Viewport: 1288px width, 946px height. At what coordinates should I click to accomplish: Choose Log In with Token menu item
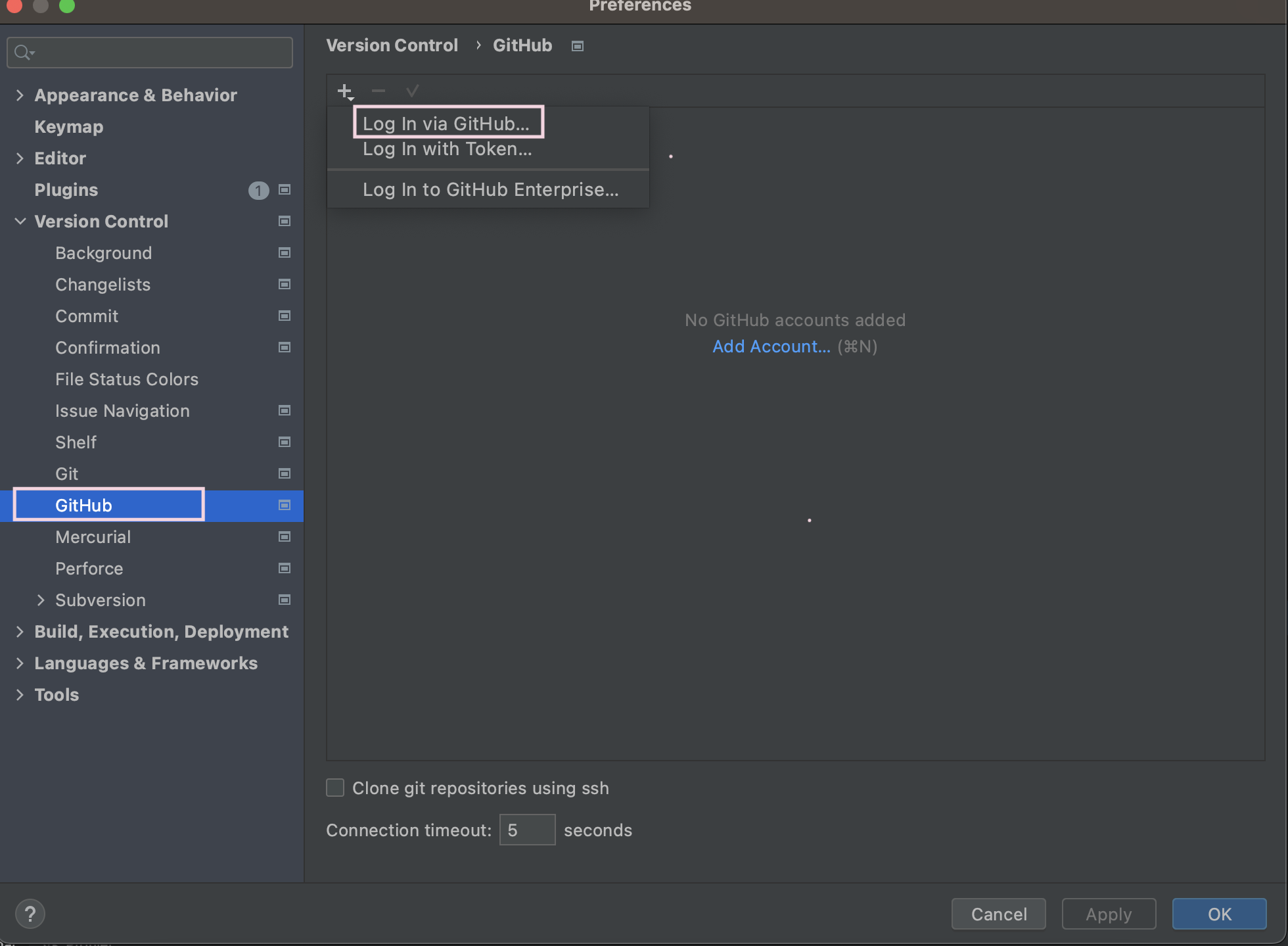point(488,149)
